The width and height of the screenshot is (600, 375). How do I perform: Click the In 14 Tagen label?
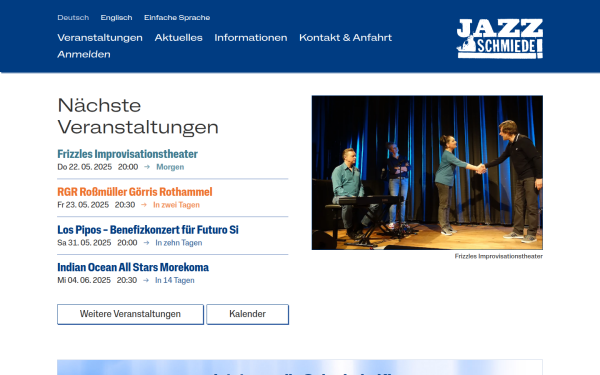pos(174,280)
